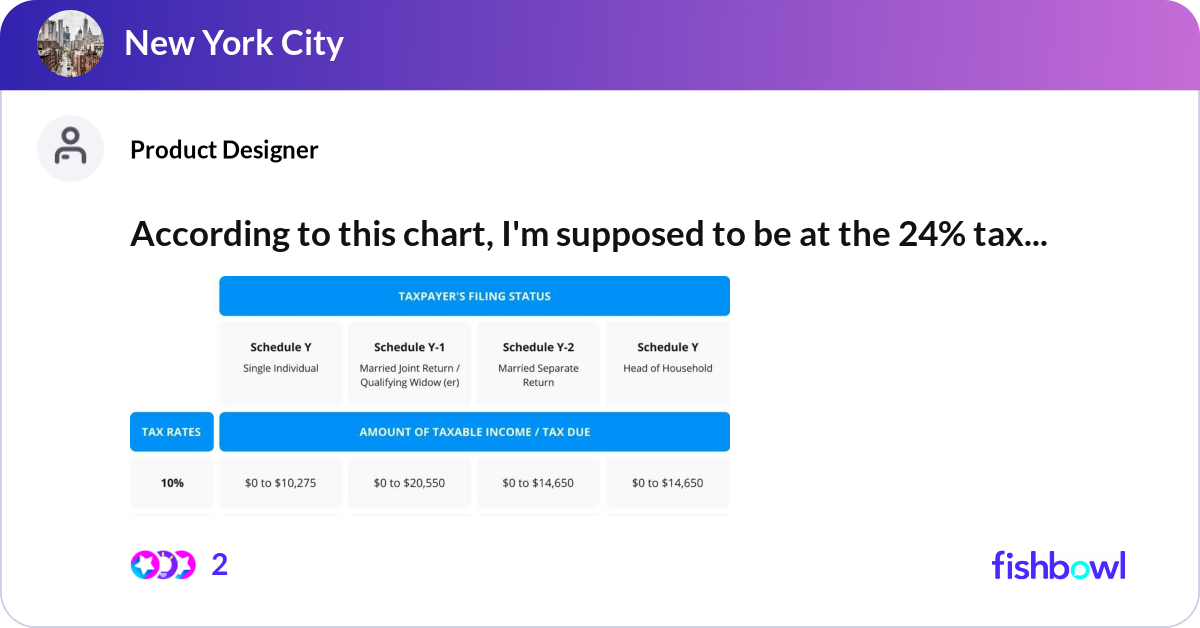Click the TAX RATES header button
Viewport: 1200px width, 628px height.
coord(171,431)
